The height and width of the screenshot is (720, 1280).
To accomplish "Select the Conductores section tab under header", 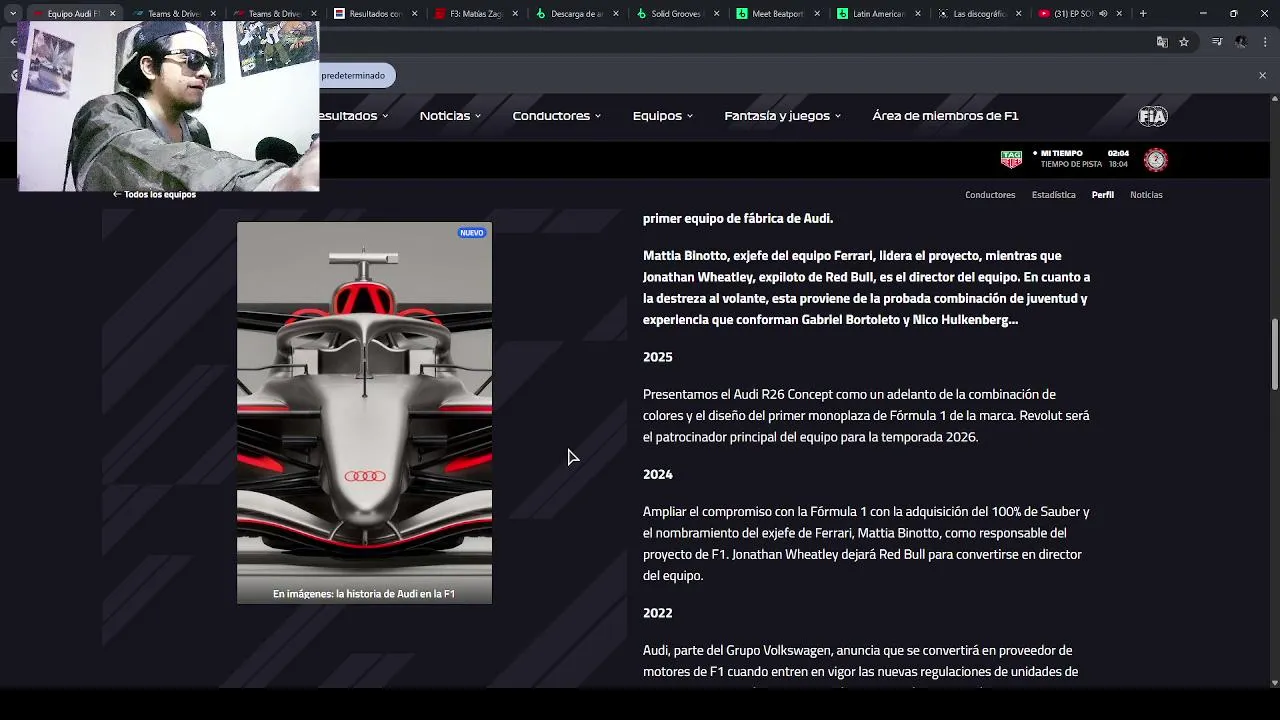I will (x=990, y=195).
